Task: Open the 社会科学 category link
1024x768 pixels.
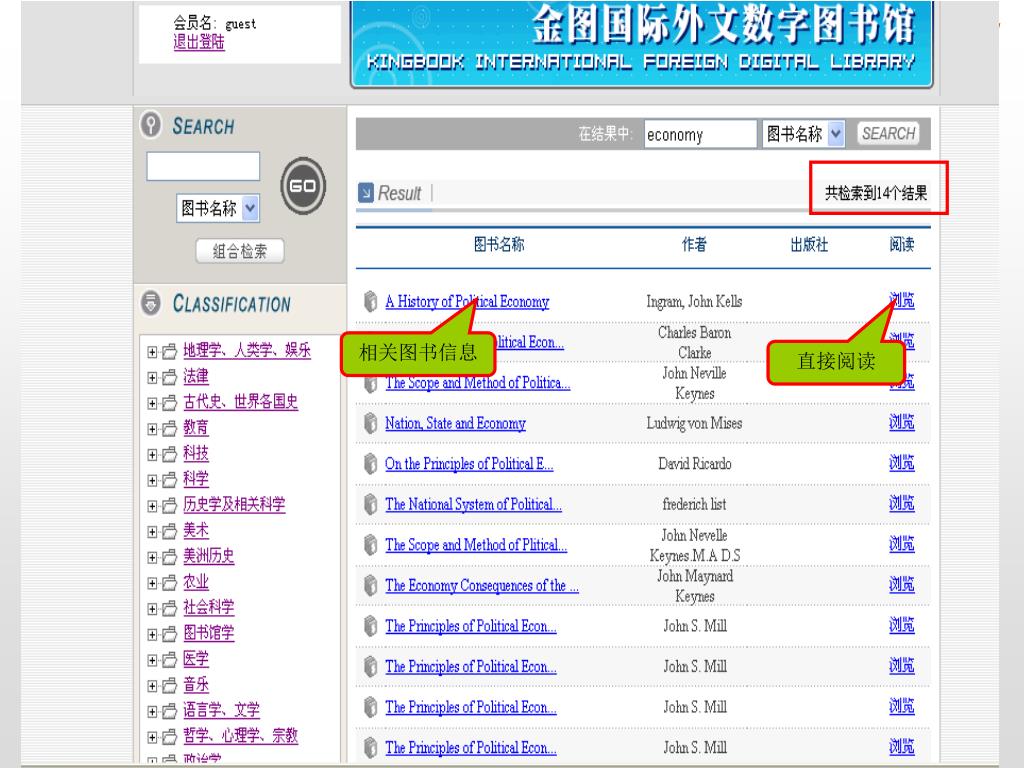Action: pyautogui.click(x=208, y=607)
